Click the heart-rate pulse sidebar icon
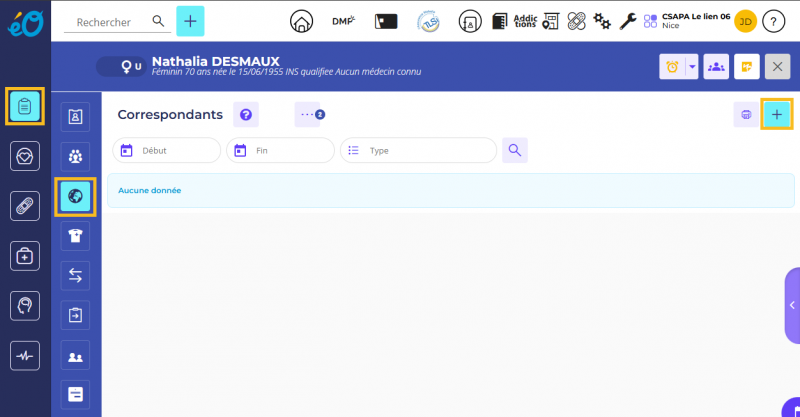This screenshot has width=800, height=417. coord(25,355)
